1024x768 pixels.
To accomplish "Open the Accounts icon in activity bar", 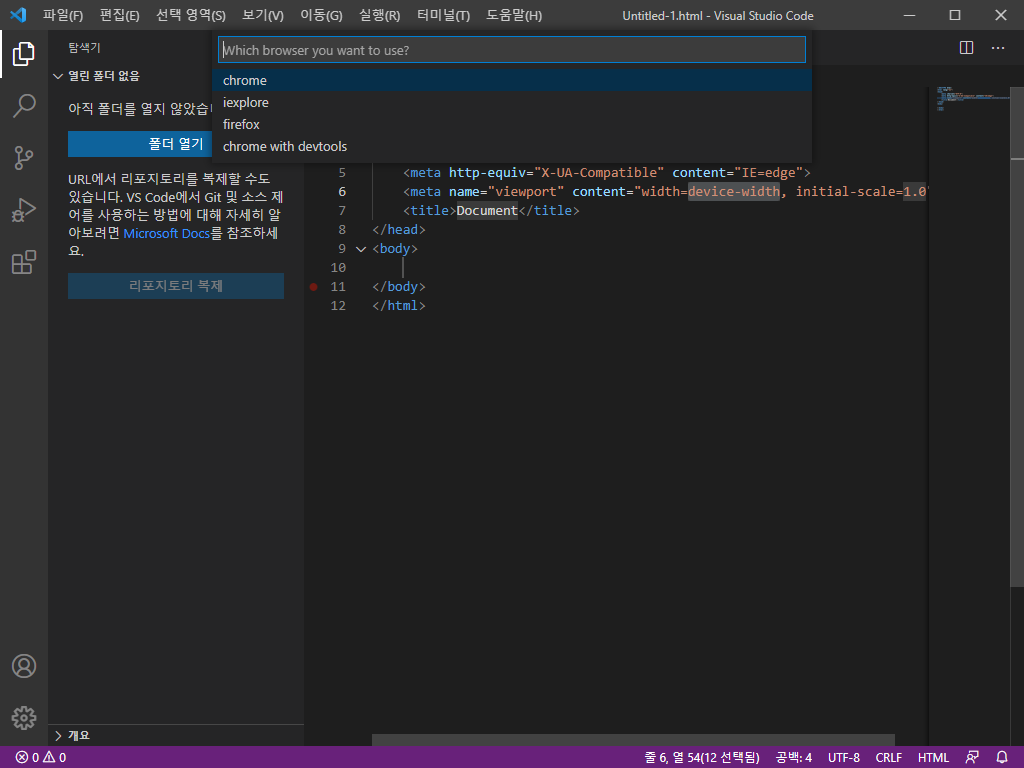I will [24, 666].
